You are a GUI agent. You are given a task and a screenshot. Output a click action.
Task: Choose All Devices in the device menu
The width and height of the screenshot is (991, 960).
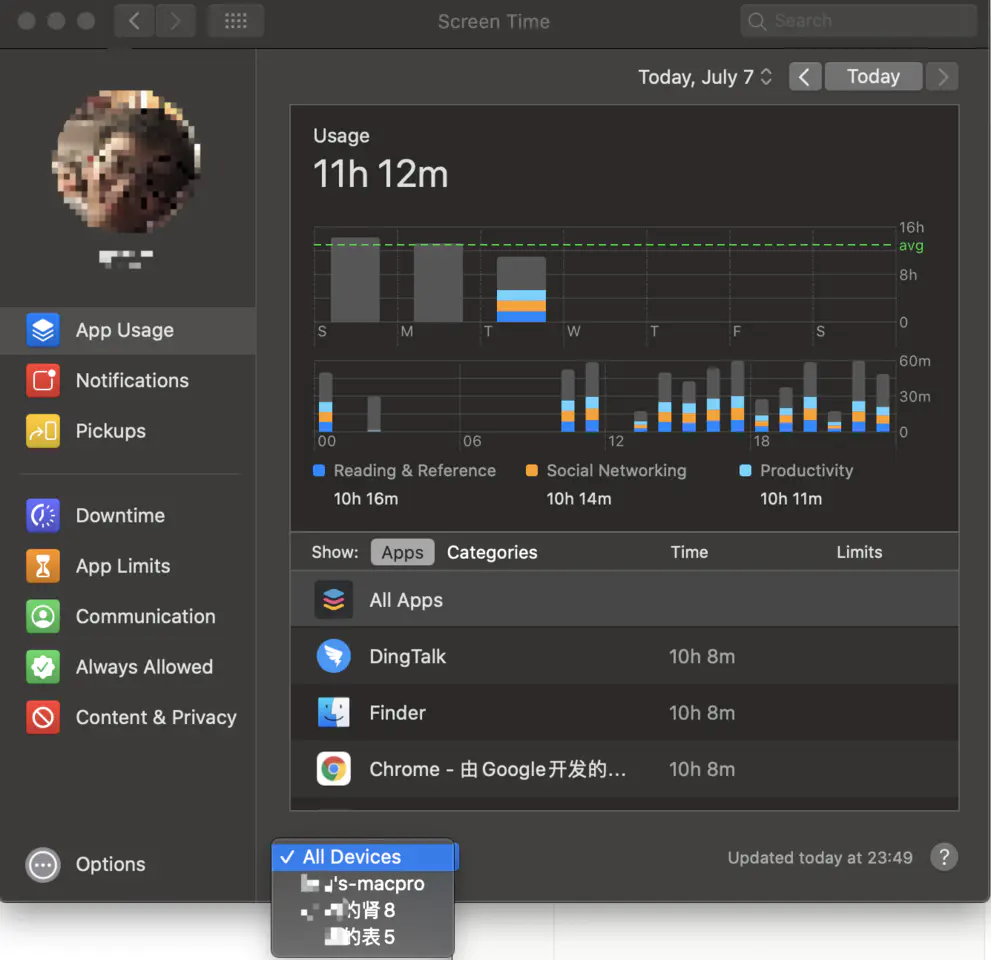coord(363,857)
